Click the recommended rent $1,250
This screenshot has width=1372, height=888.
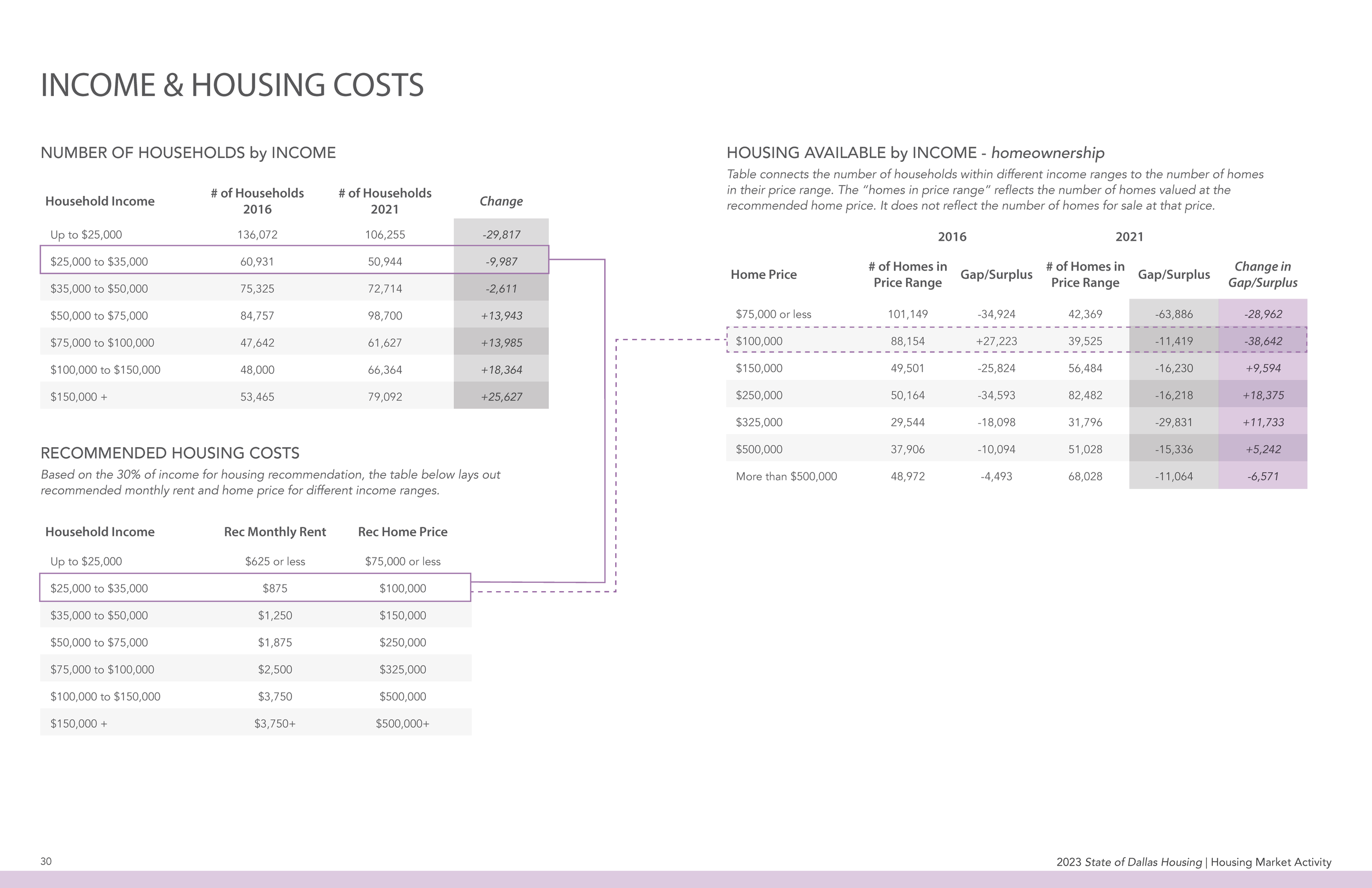click(x=275, y=616)
